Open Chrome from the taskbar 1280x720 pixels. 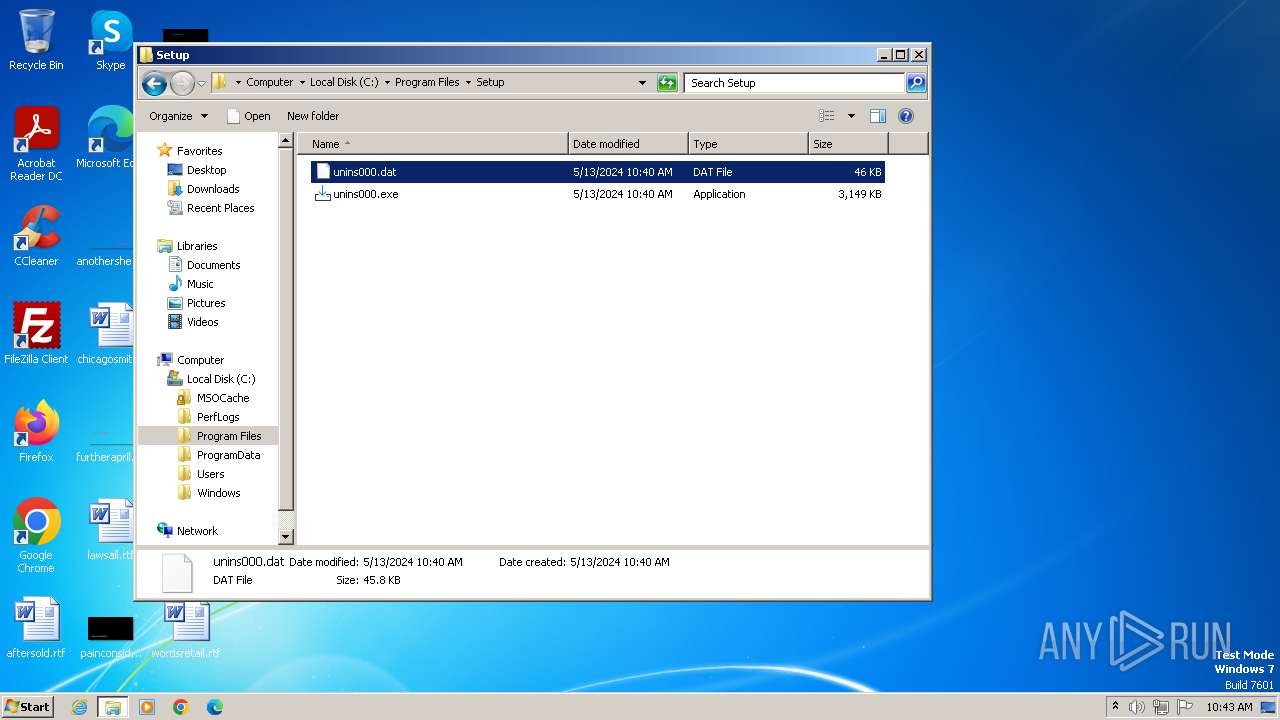tap(181, 707)
